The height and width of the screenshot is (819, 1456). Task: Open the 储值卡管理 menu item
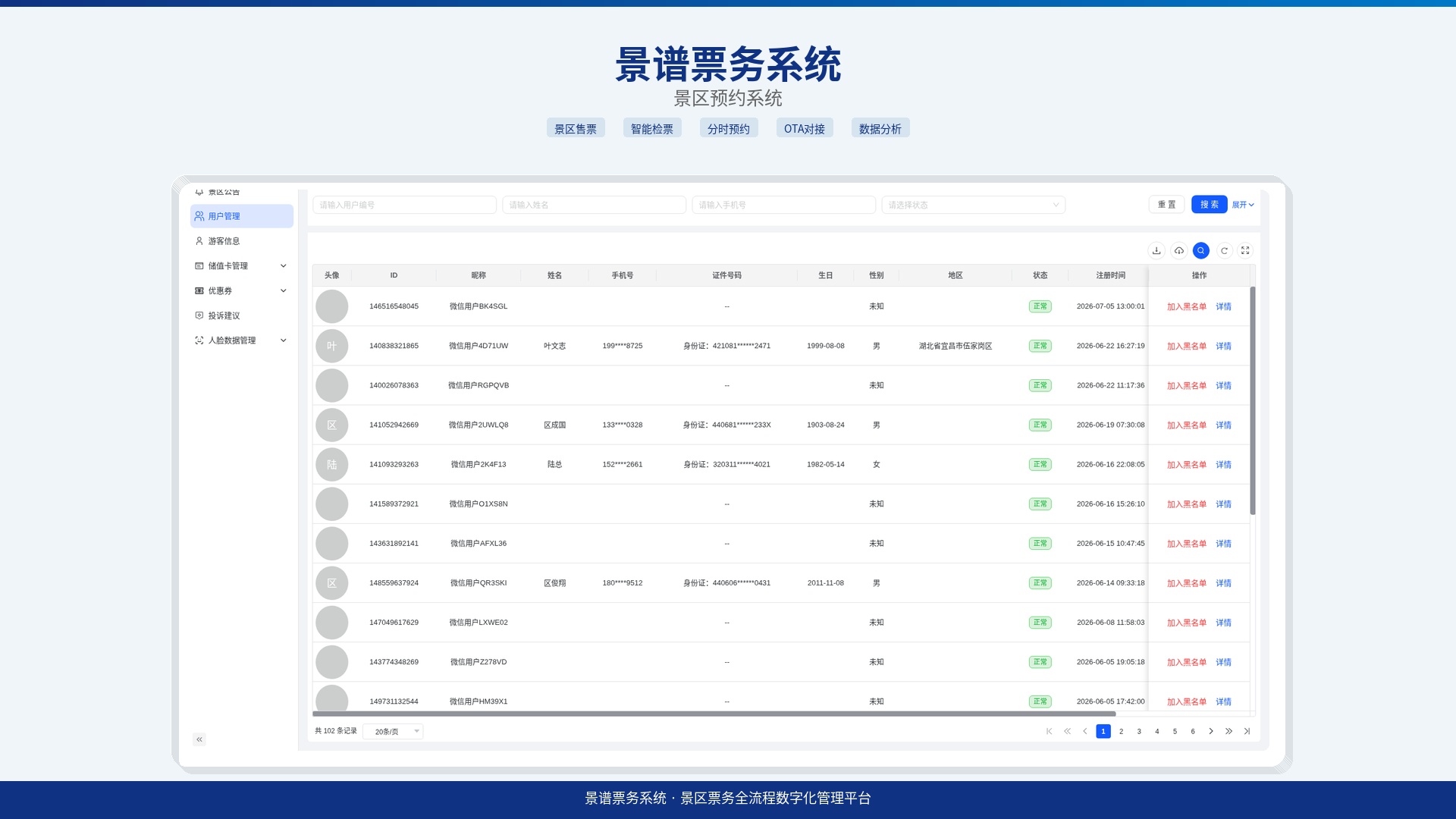[242, 266]
